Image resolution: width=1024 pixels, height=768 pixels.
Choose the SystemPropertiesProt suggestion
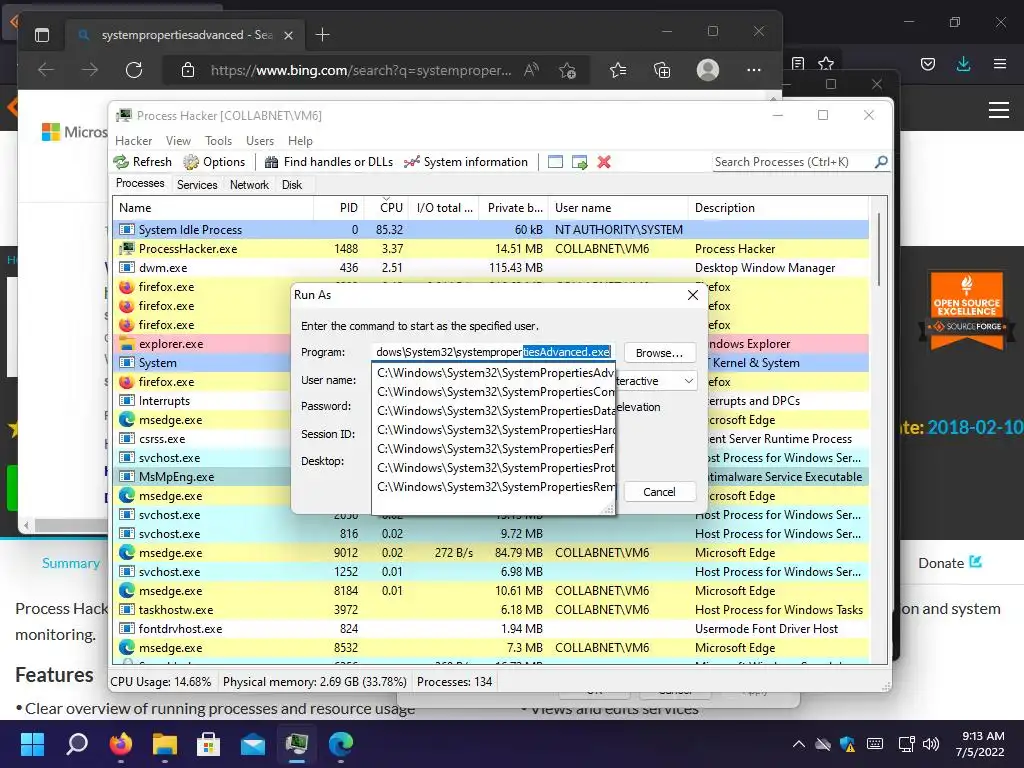click(x=494, y=468)
